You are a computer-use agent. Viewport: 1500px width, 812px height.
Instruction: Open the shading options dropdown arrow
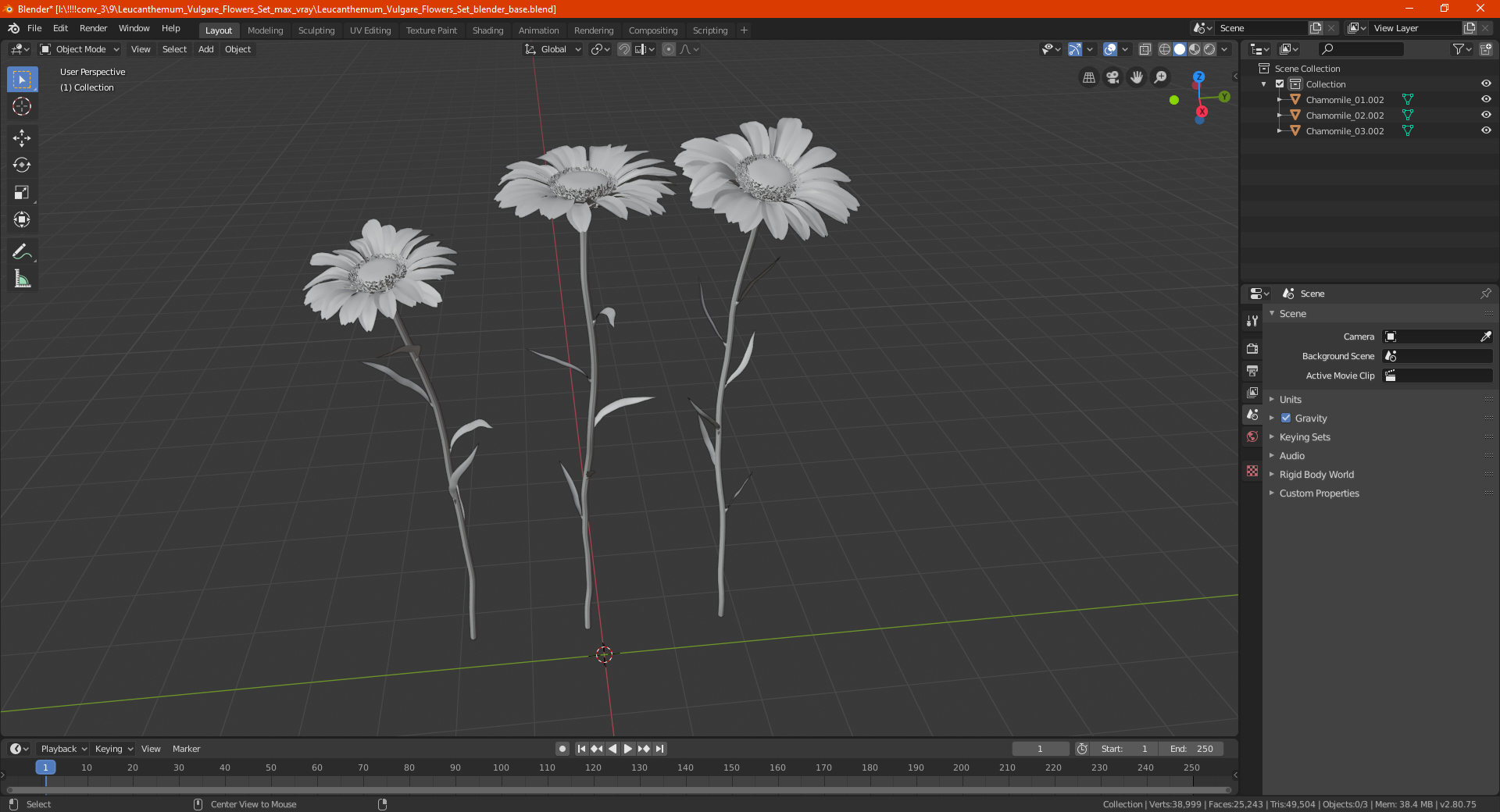coord(1225,49)
